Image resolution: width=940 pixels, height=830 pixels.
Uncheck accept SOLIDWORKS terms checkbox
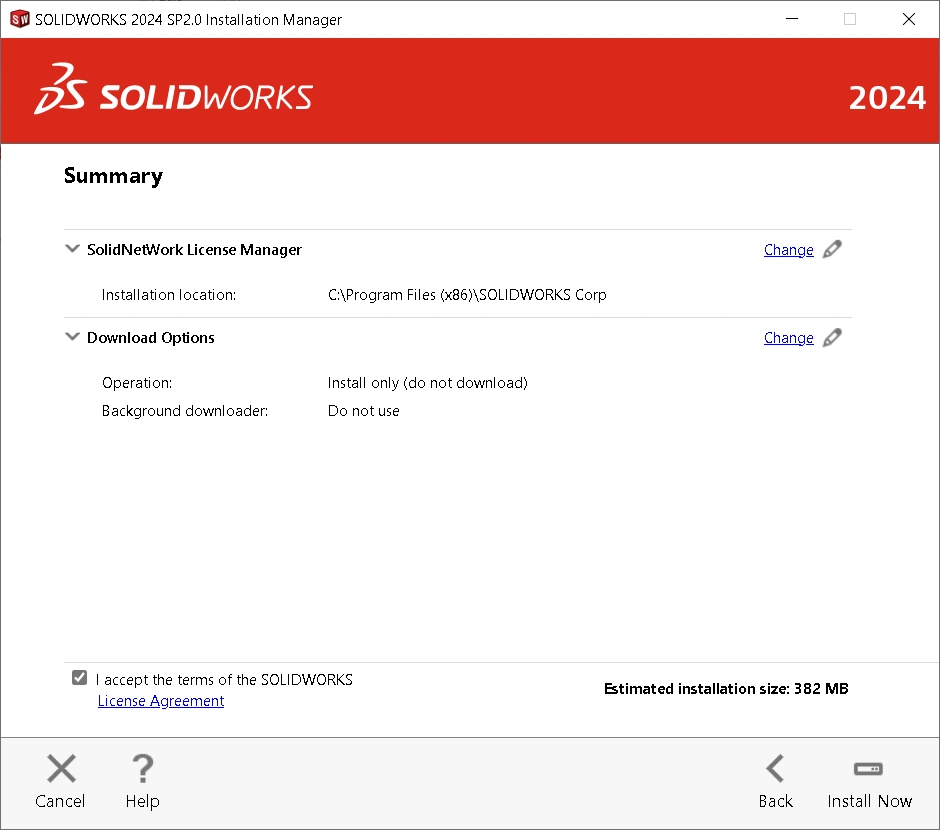coord(79,678)
